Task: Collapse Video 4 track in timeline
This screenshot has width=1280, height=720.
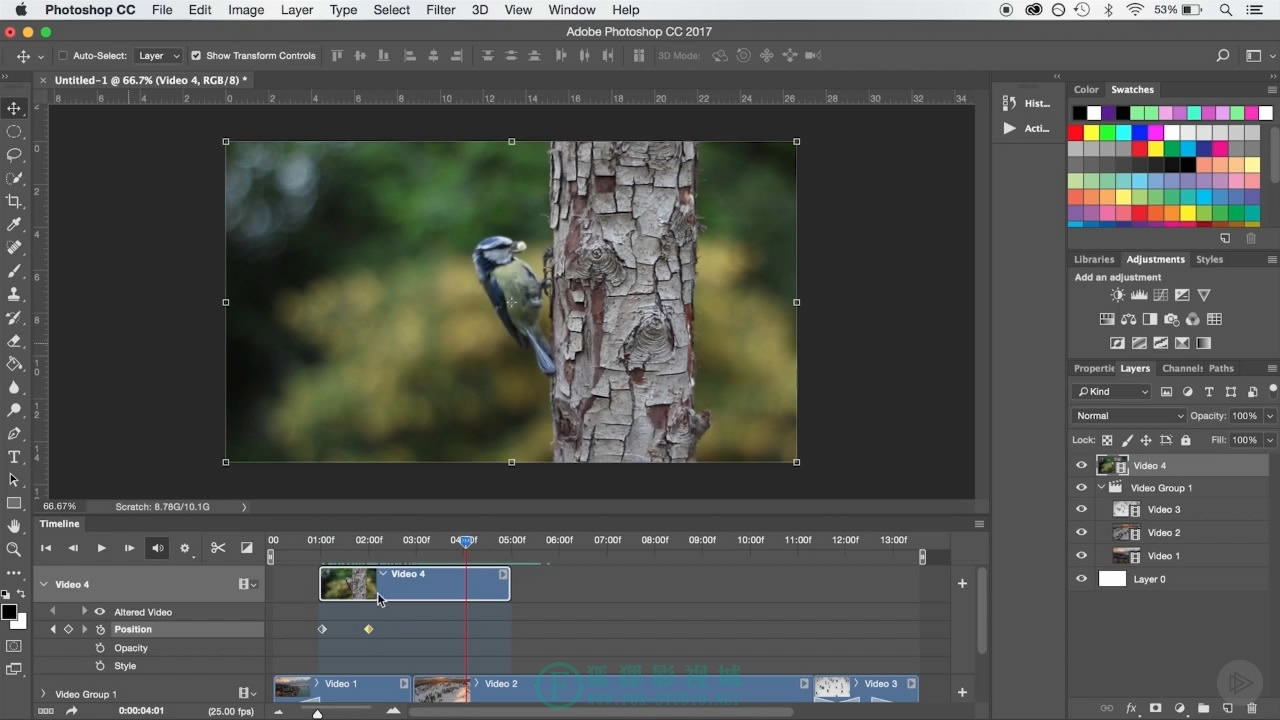Action: (x=43, y=584)
